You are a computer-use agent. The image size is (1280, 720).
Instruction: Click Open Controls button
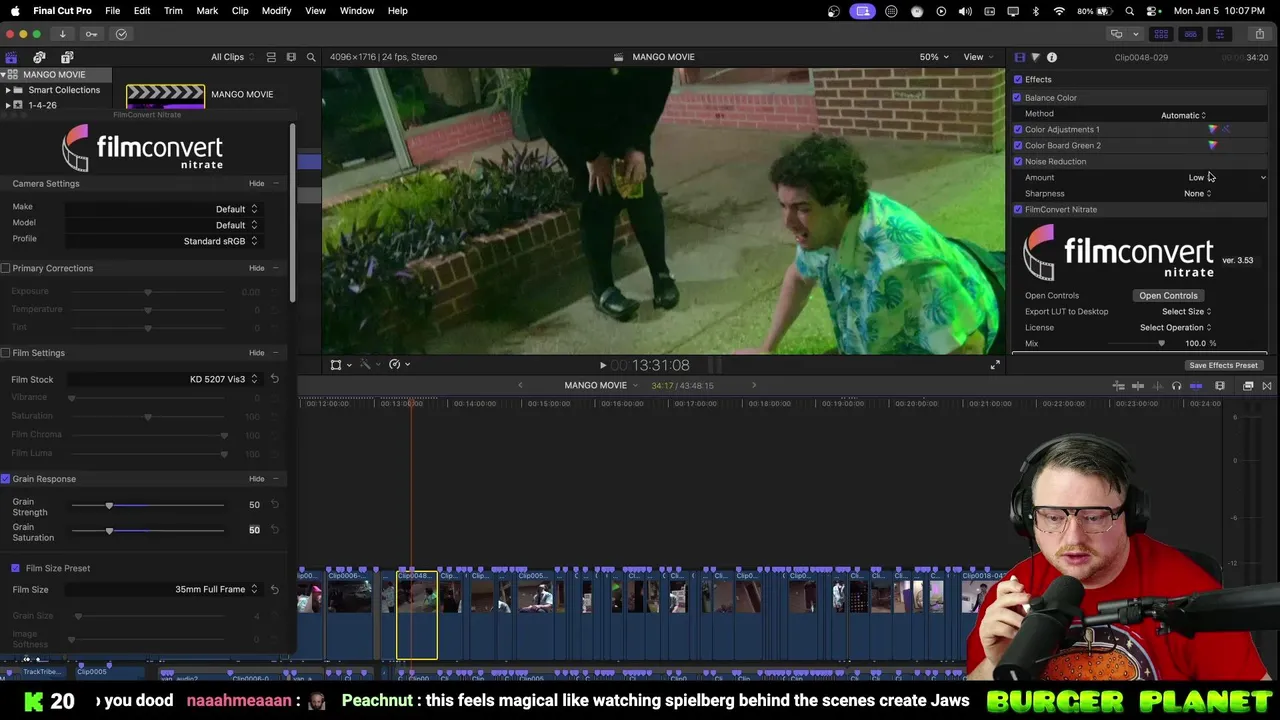click(x=1168, y=296)
